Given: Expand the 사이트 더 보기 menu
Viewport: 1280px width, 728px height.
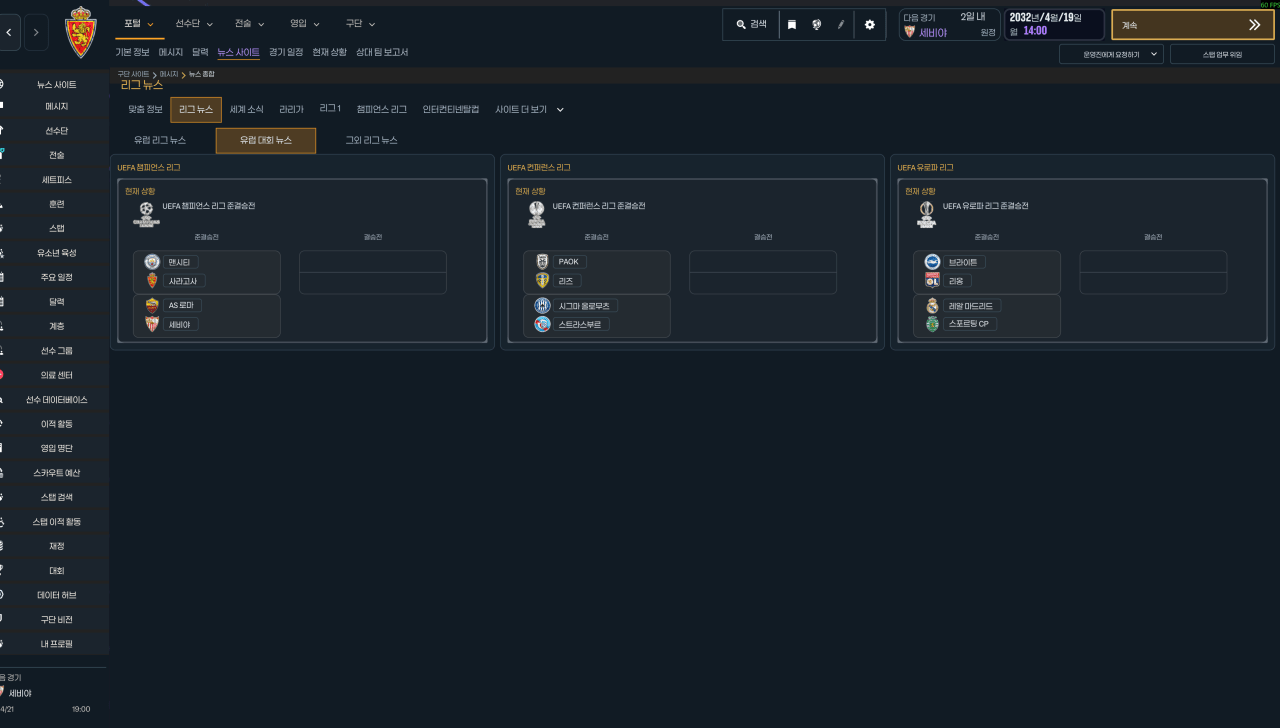Looking at the screenshot, I should click(530, 109).
